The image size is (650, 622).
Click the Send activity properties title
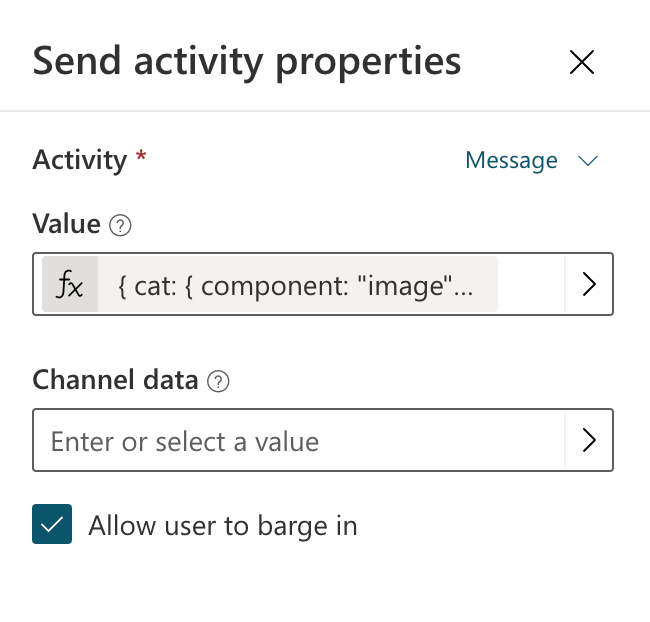click(247, 62)
